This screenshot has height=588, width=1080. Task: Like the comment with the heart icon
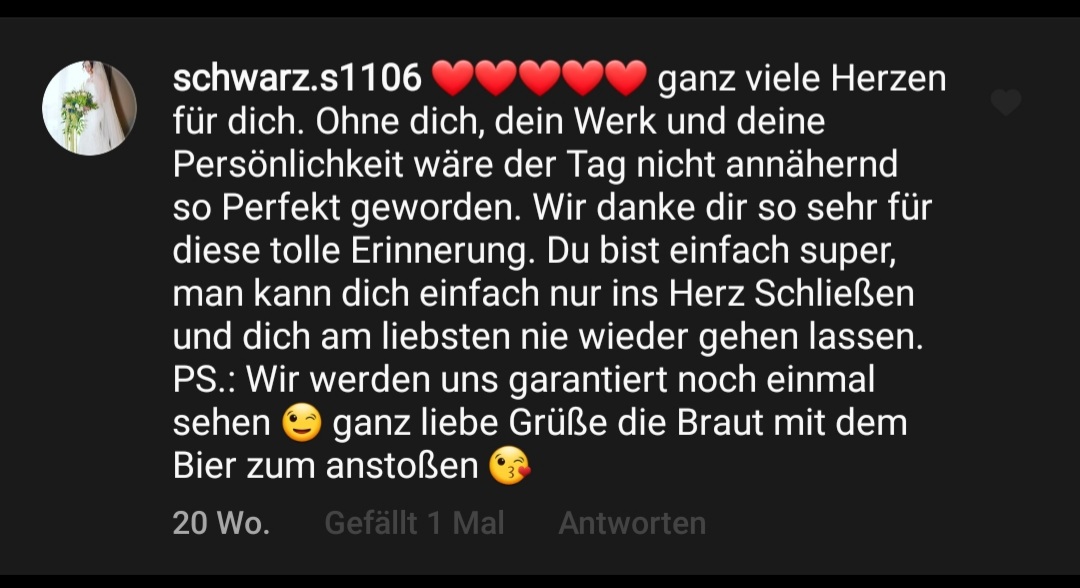(x=1006, y=103)
